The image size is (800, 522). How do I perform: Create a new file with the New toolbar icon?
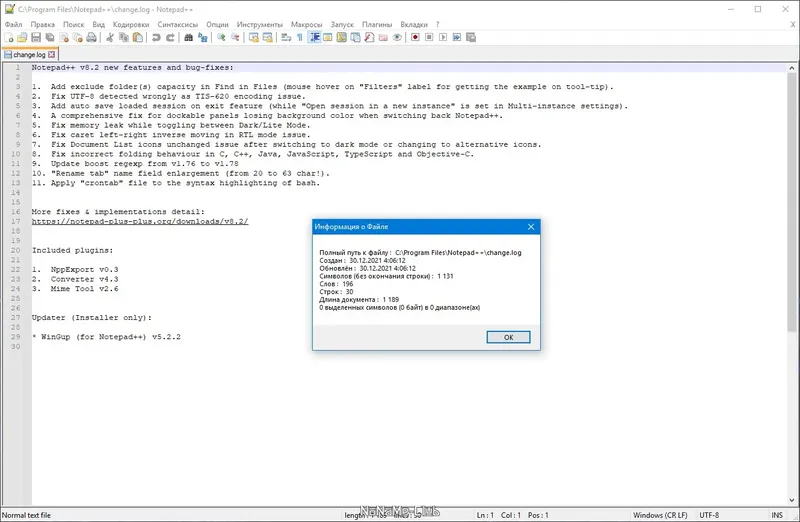click(9, 37)
